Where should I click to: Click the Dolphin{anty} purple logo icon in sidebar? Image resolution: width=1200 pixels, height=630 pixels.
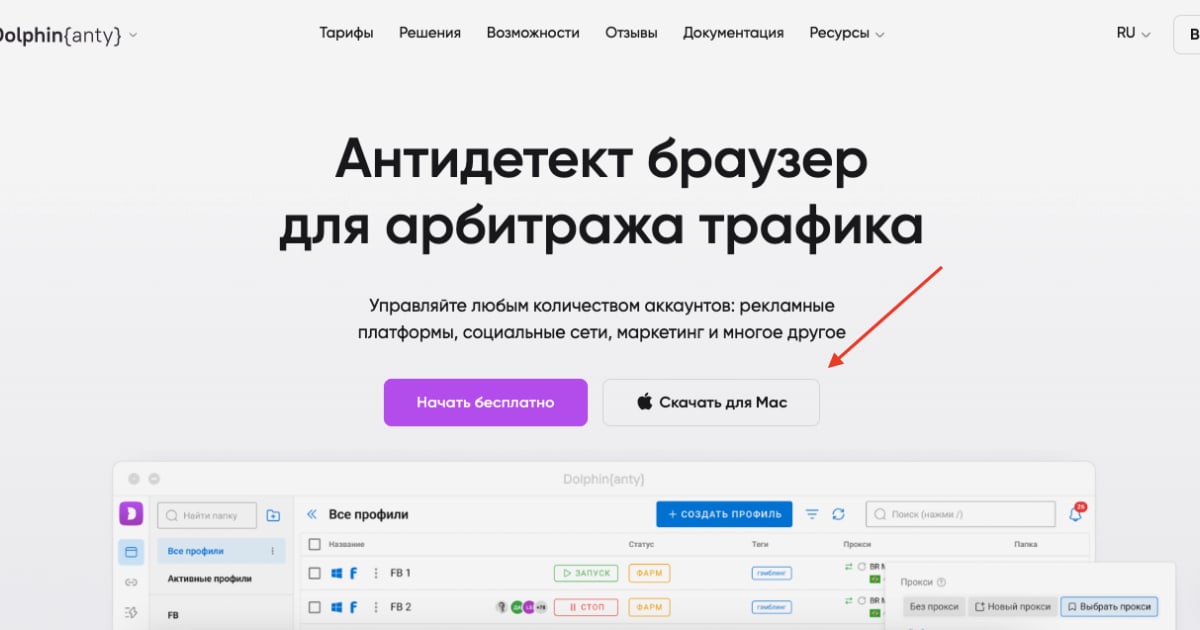[x=131, y=514]
